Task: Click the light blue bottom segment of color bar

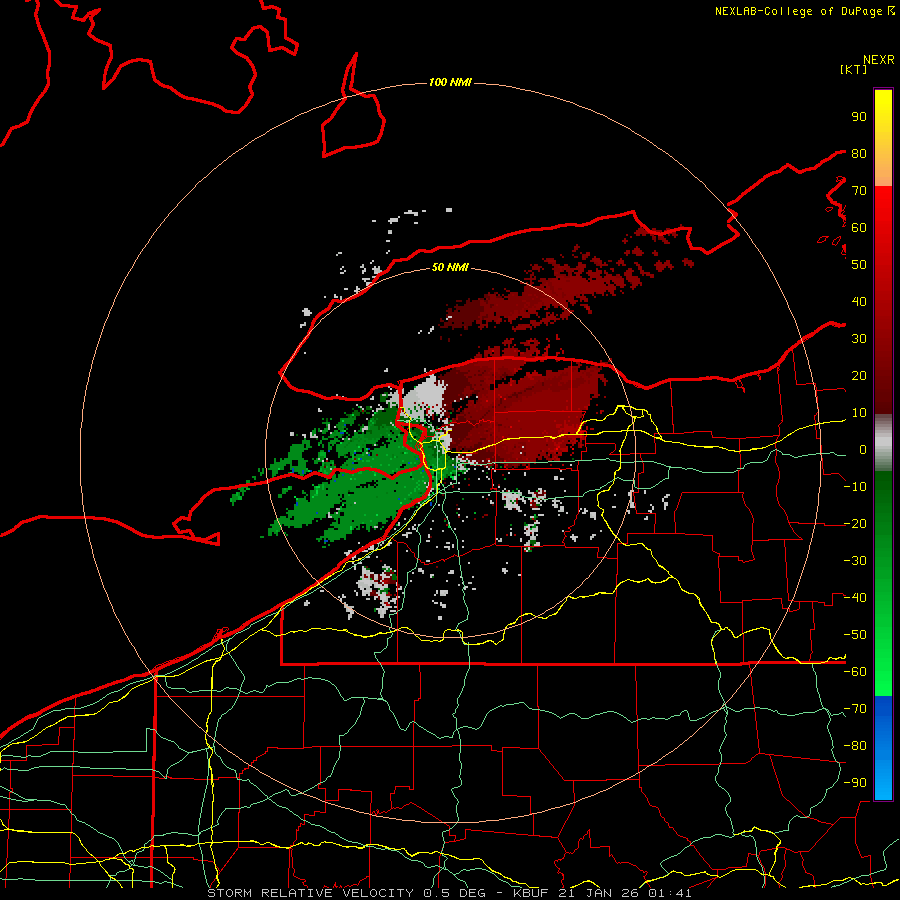Action: click(x=883, y=783)
